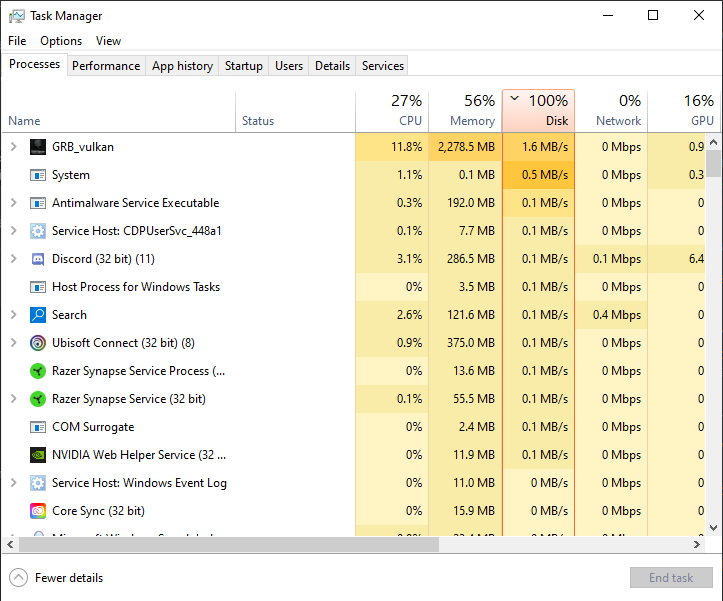723x601 pixels.
Task: Open the View menu
Action: tap(108, 41)
